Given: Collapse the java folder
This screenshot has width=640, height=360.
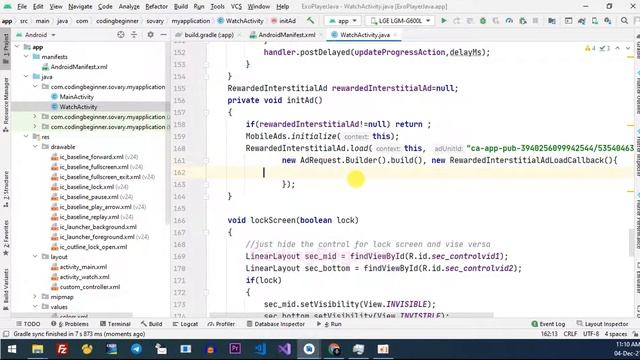Looking at the screenshot, I should [x=26, y=77].
